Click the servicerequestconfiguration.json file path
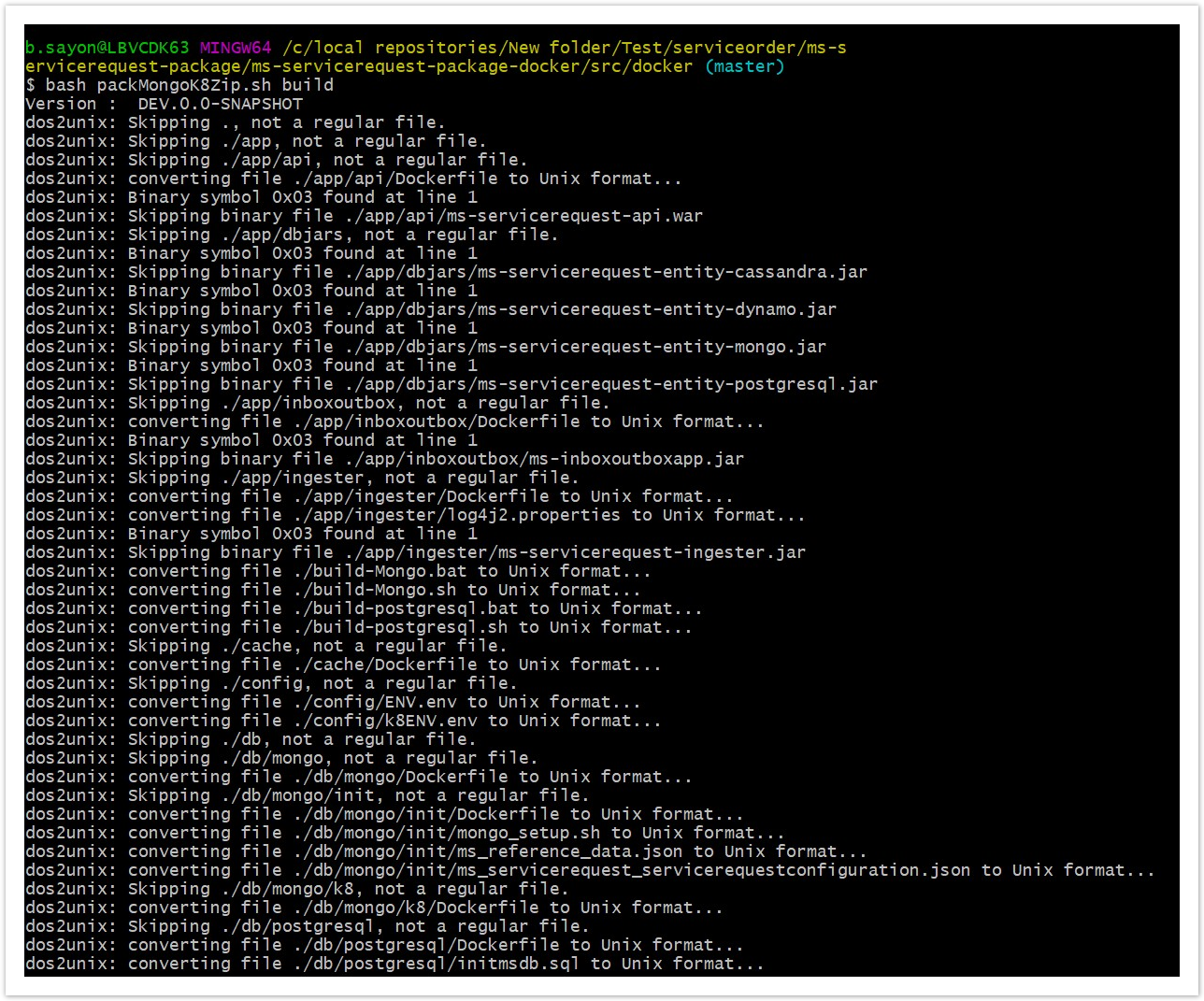Image resolution: width=1204 pixels, height=1001 pixels. (632, 870)
